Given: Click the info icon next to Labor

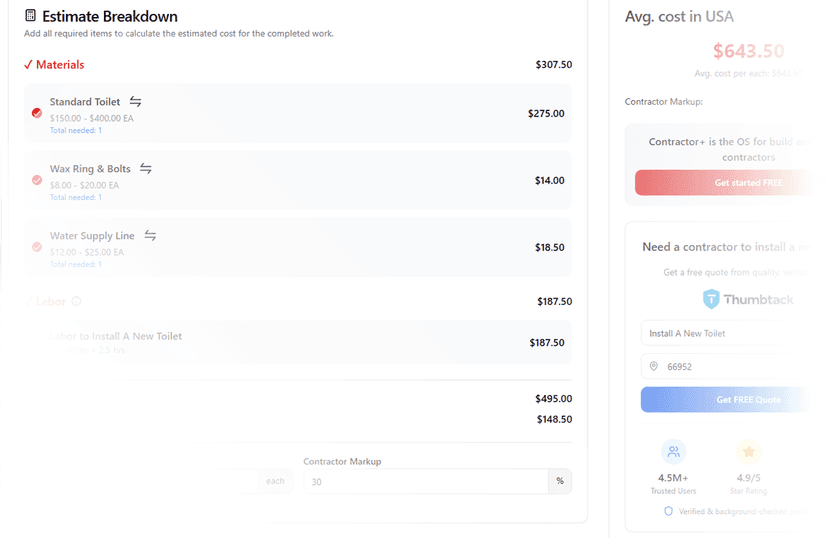Looking at the screenshot, I should [x=77, y=301].
